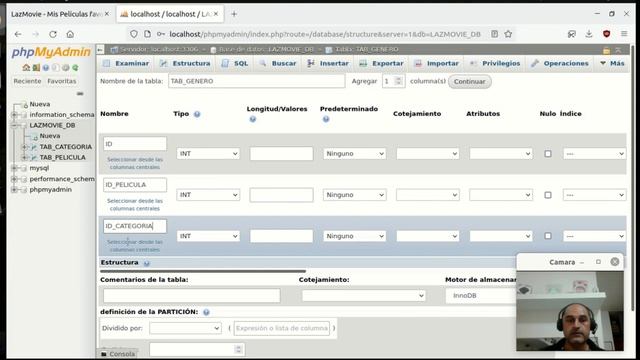The image size is (640, 360).
Task: Open Tipo dropdown for ID_PELICULA column
Action: click(x=208, y=195)
